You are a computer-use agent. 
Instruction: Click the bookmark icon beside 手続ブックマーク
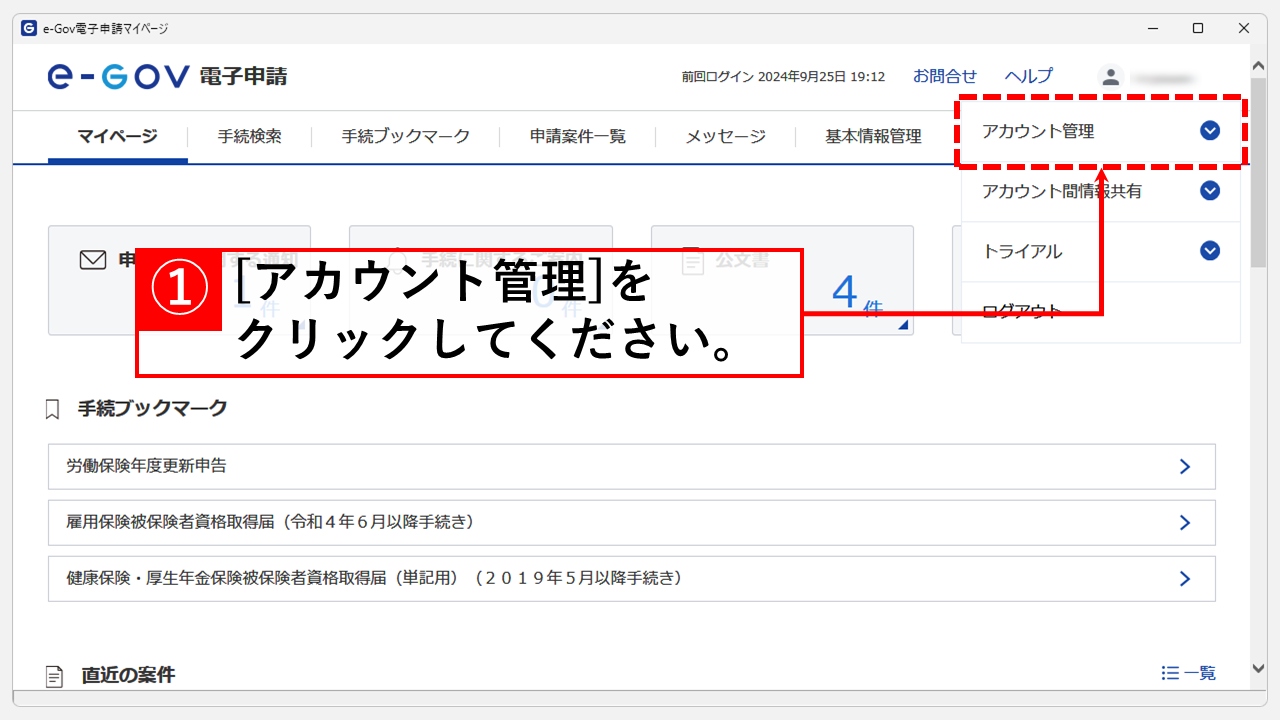[x=54, y=409]
